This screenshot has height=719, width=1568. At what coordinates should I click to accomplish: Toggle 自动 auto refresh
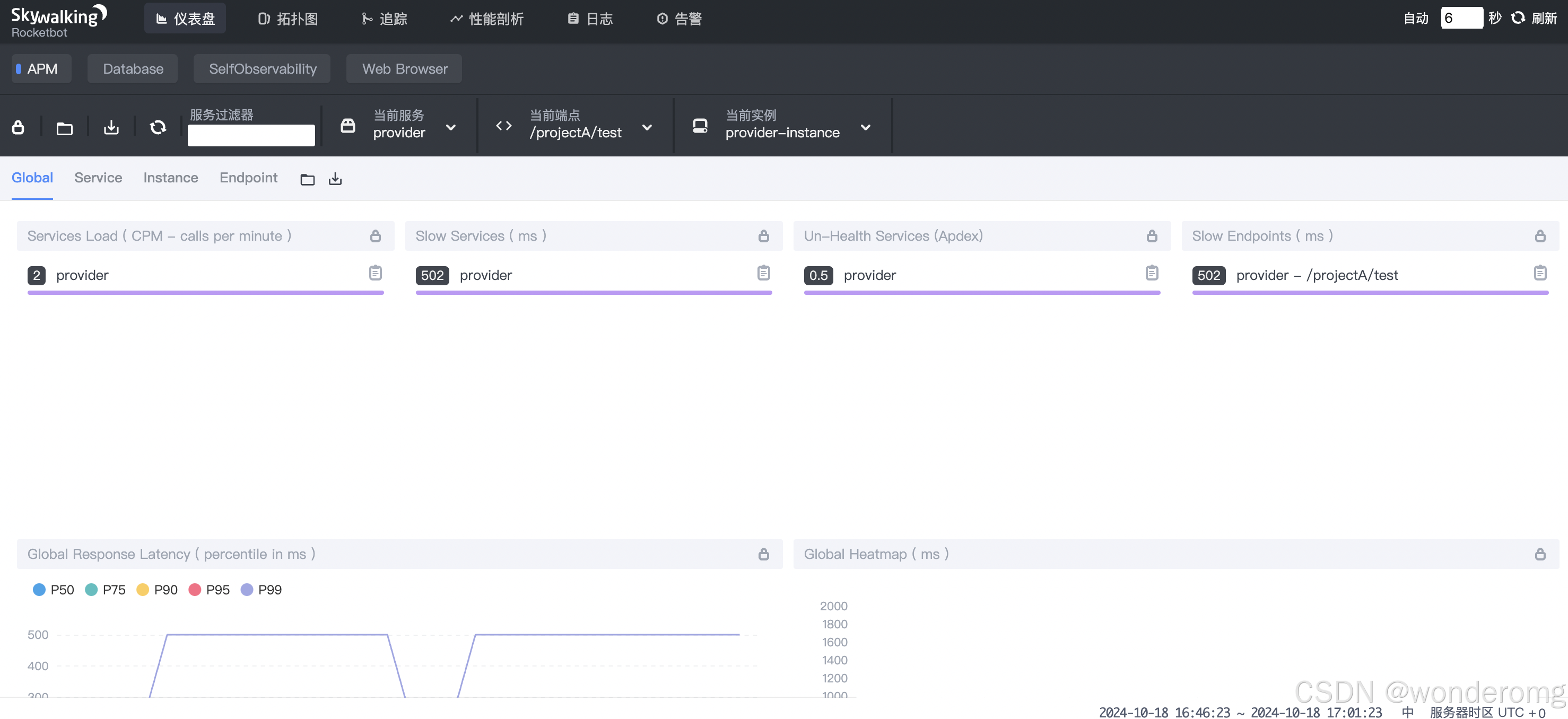1416,18
